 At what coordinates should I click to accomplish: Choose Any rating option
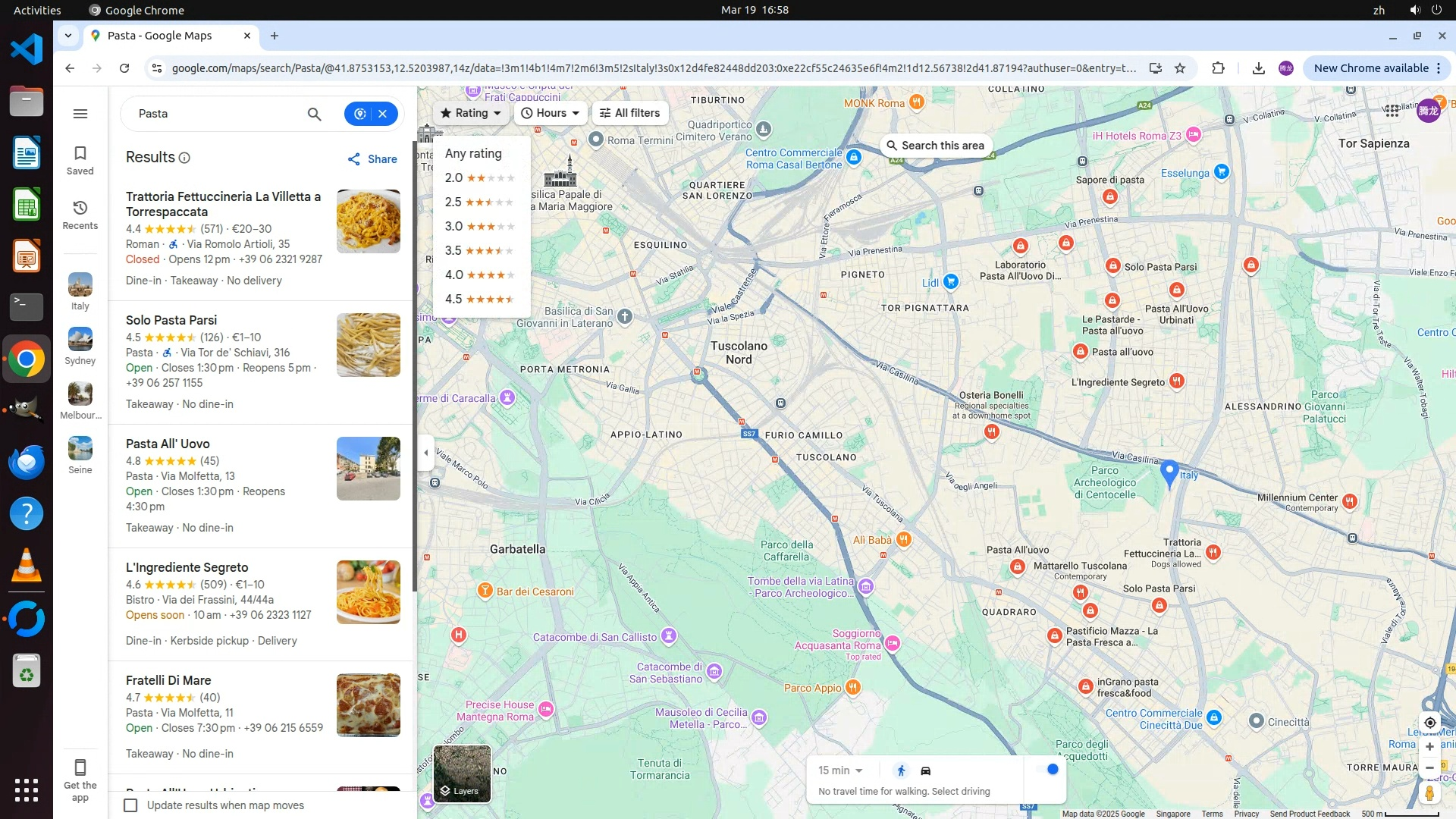coord(473,153)
